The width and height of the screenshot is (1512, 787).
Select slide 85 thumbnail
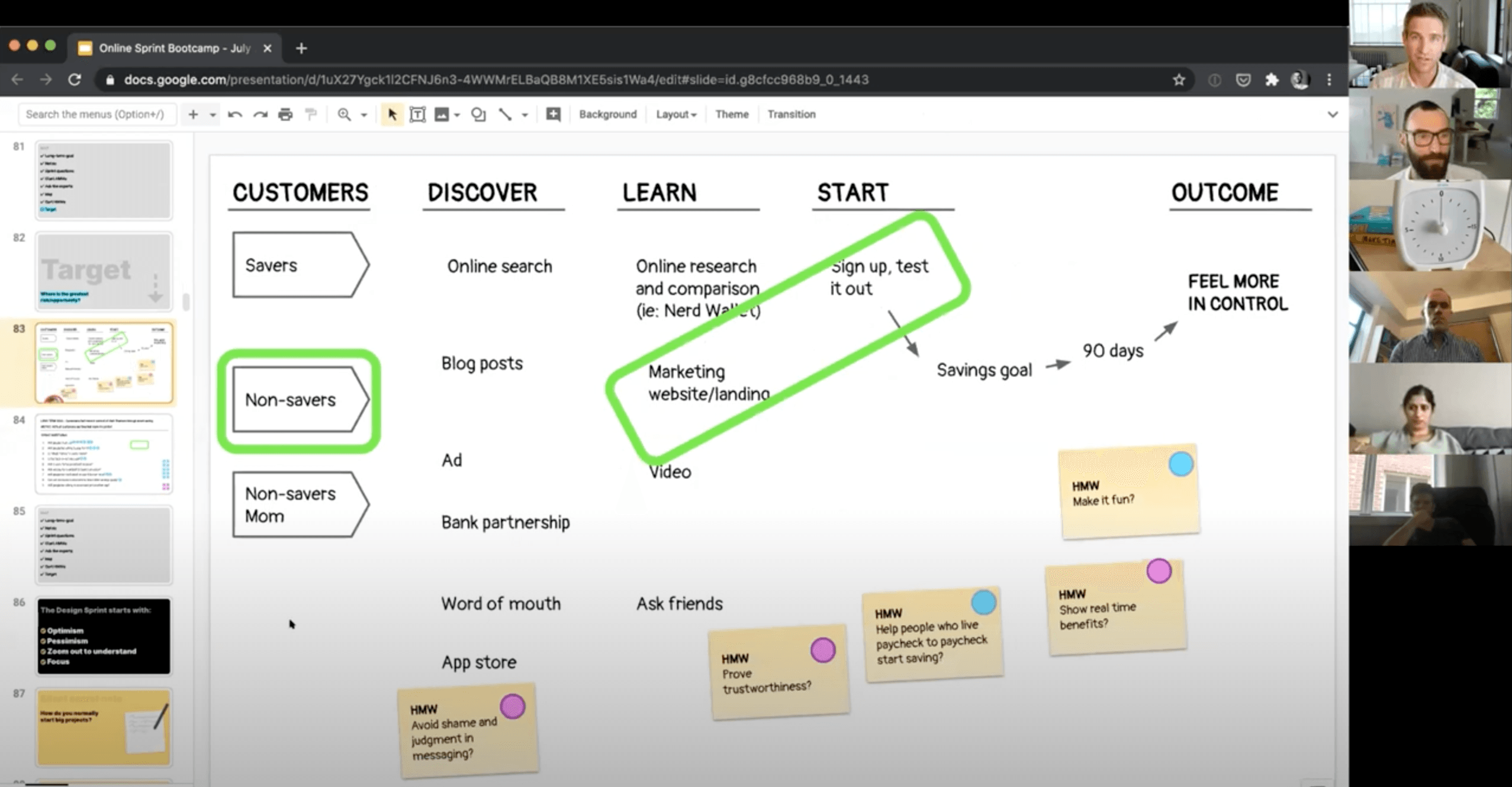pos(104,545)
